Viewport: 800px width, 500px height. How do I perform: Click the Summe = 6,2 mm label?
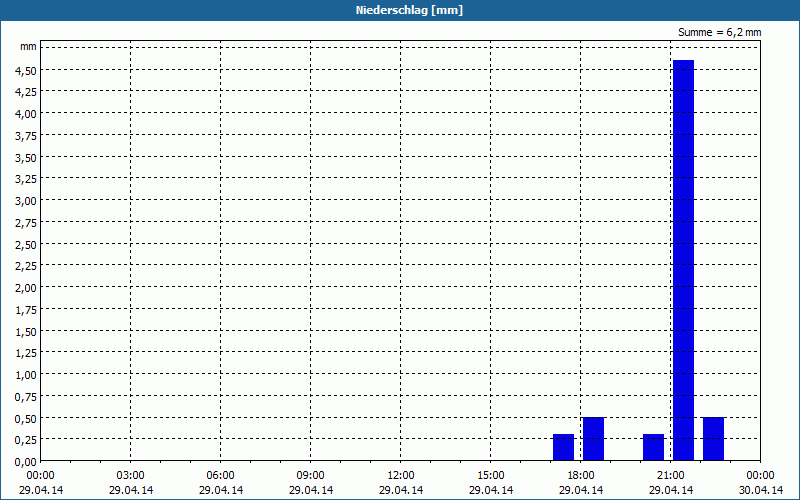click(x=719, y=32)
